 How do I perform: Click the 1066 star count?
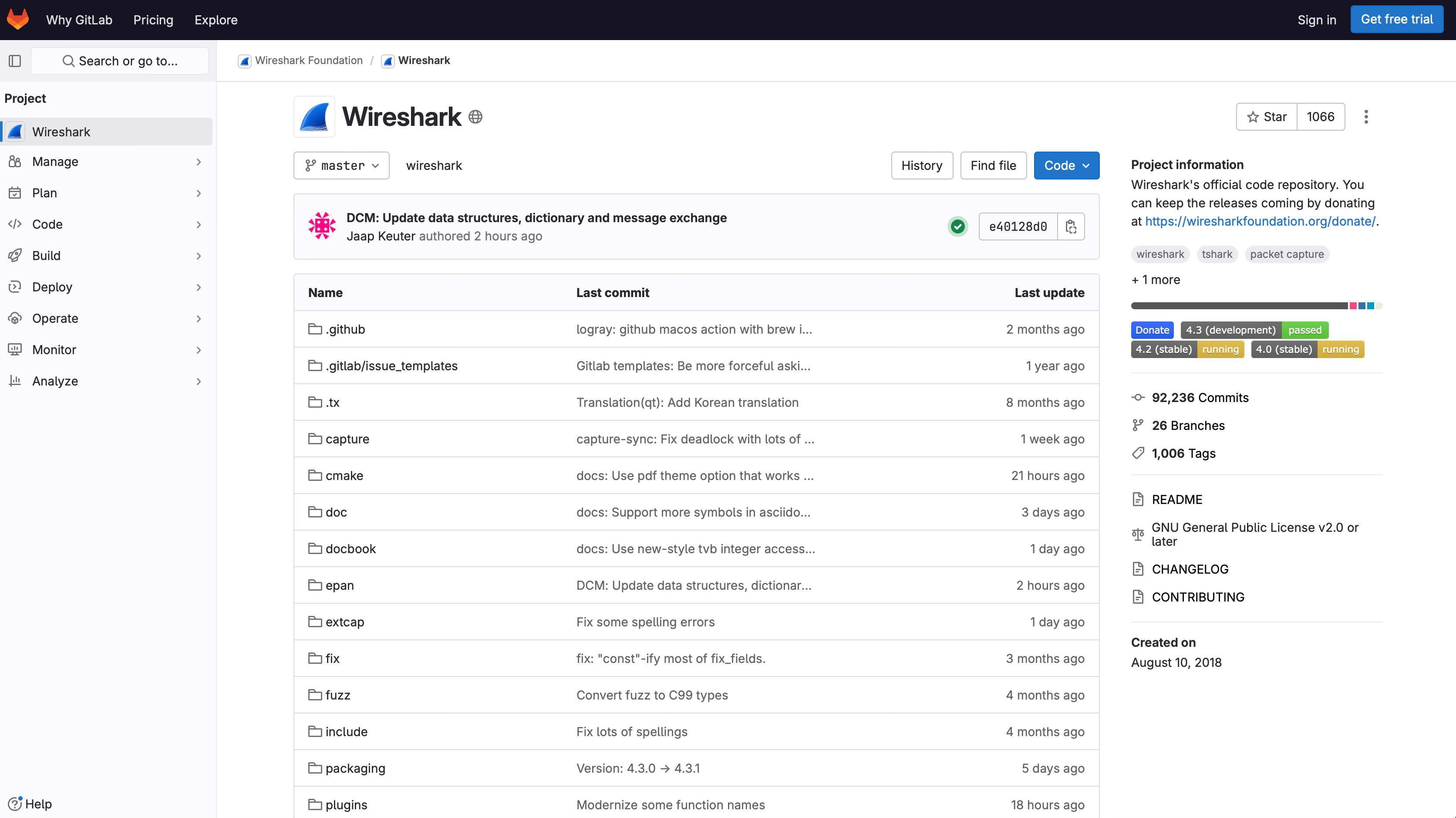pyautogui.click(x=1320, y=117)
